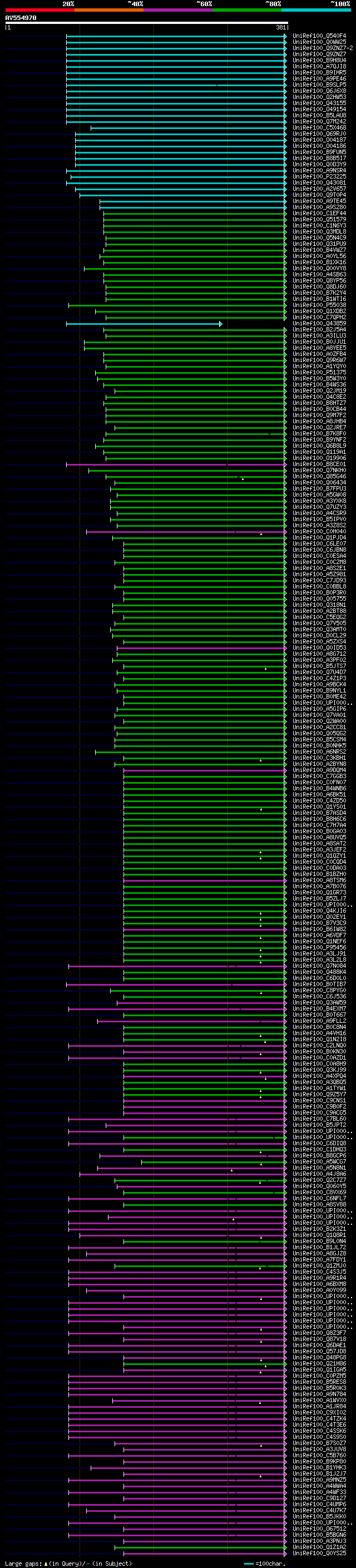The height and width of the screenshot is (1568, 356).
Task: Click hit label UniRef100_P23225
Action: (x=319, y=176)
